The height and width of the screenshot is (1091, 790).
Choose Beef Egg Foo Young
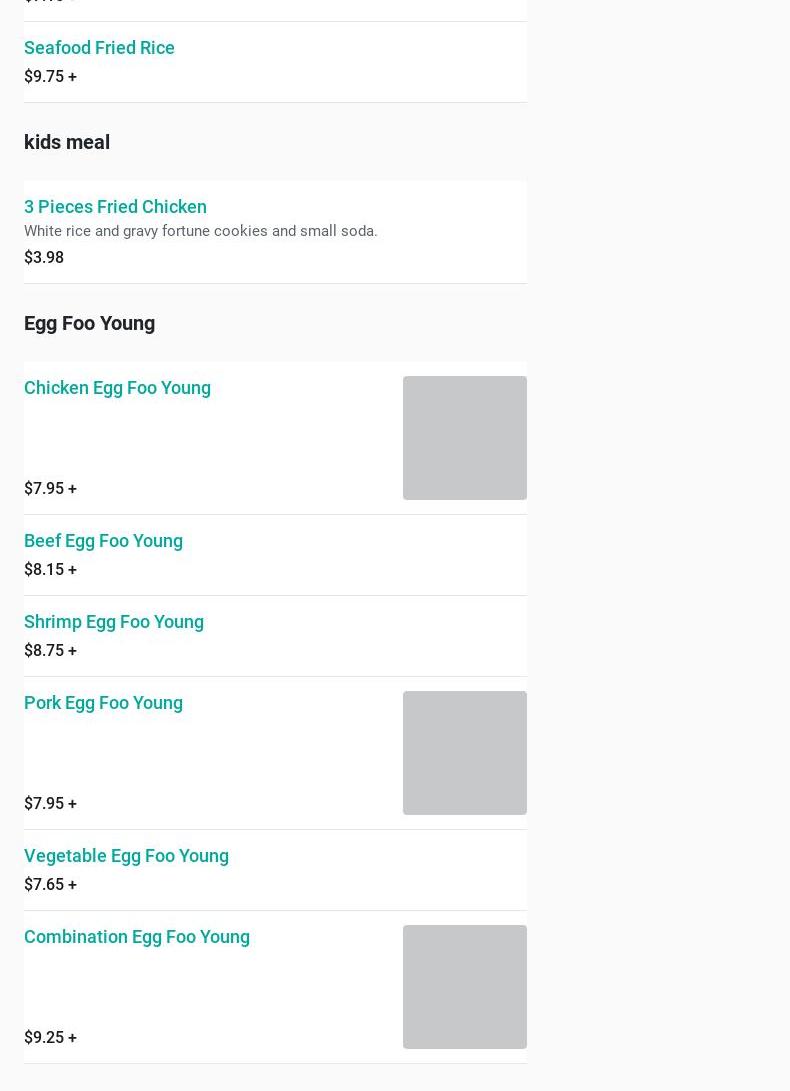point(103,540)
